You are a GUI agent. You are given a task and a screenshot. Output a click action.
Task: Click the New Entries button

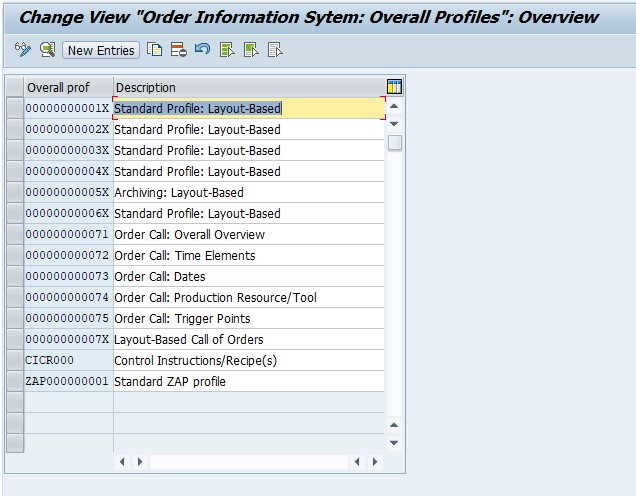tap(100, 50)
